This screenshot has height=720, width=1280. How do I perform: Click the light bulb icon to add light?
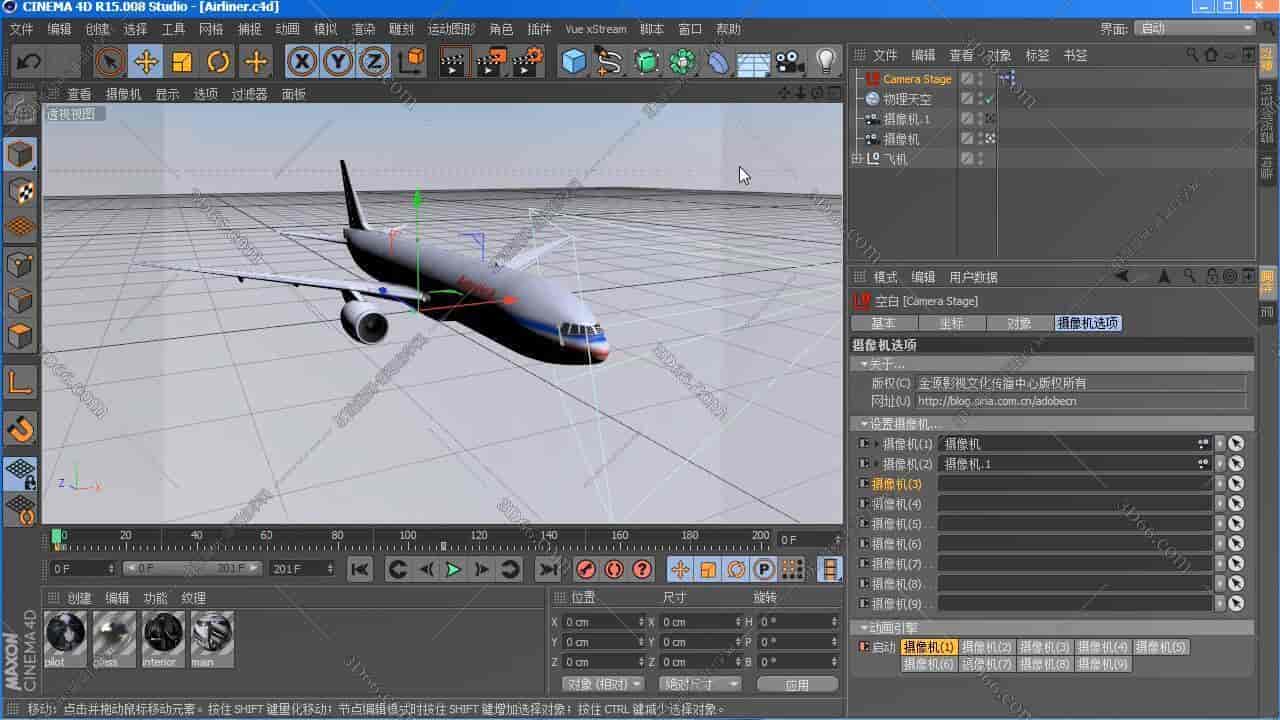coord(825,62)
